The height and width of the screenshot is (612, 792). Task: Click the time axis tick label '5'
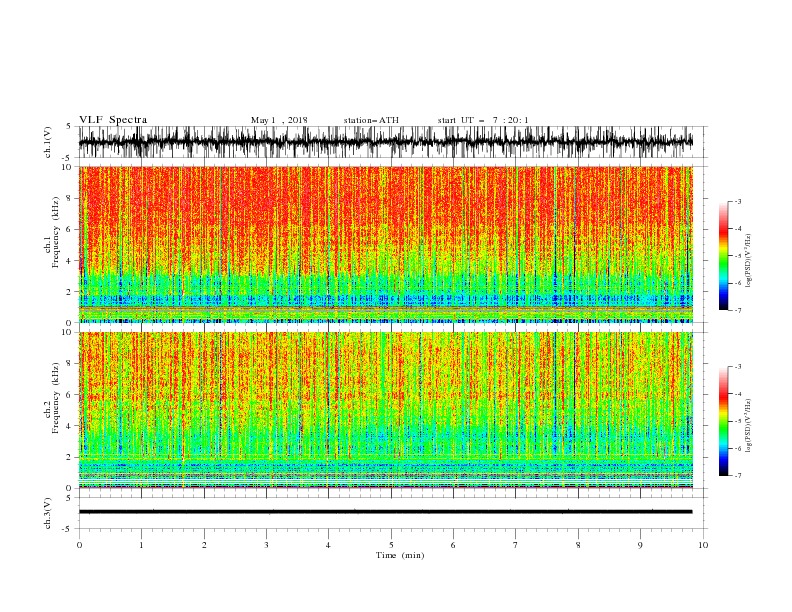pos(391,545)
